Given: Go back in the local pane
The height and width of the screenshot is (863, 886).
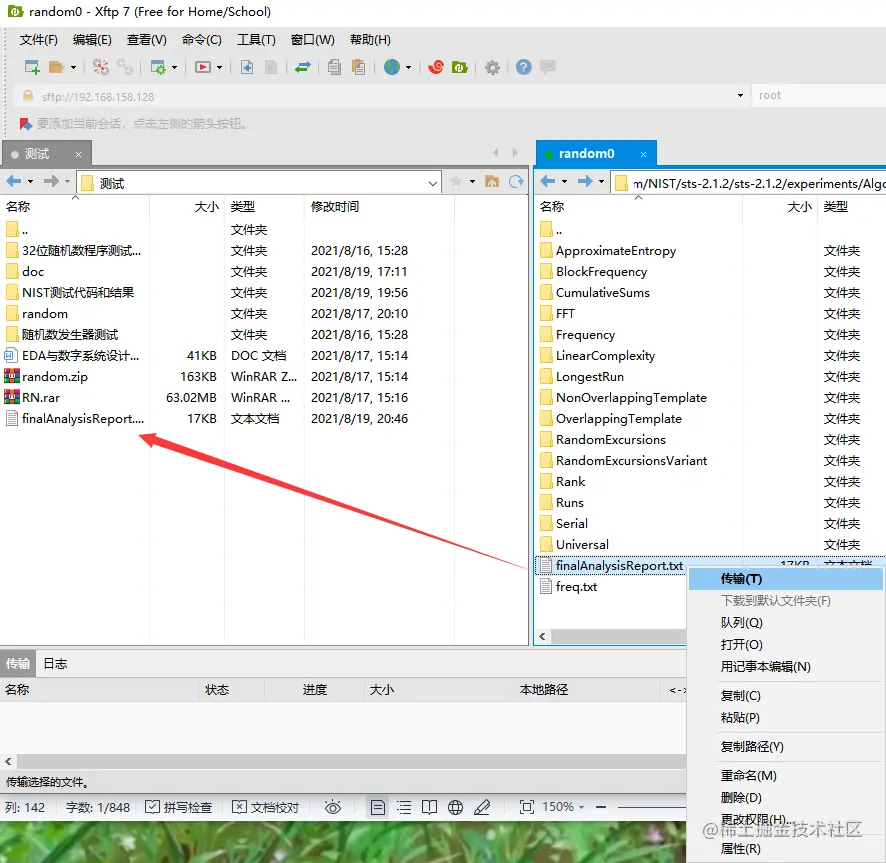Looking at the screenshot, I should (14, 181).
